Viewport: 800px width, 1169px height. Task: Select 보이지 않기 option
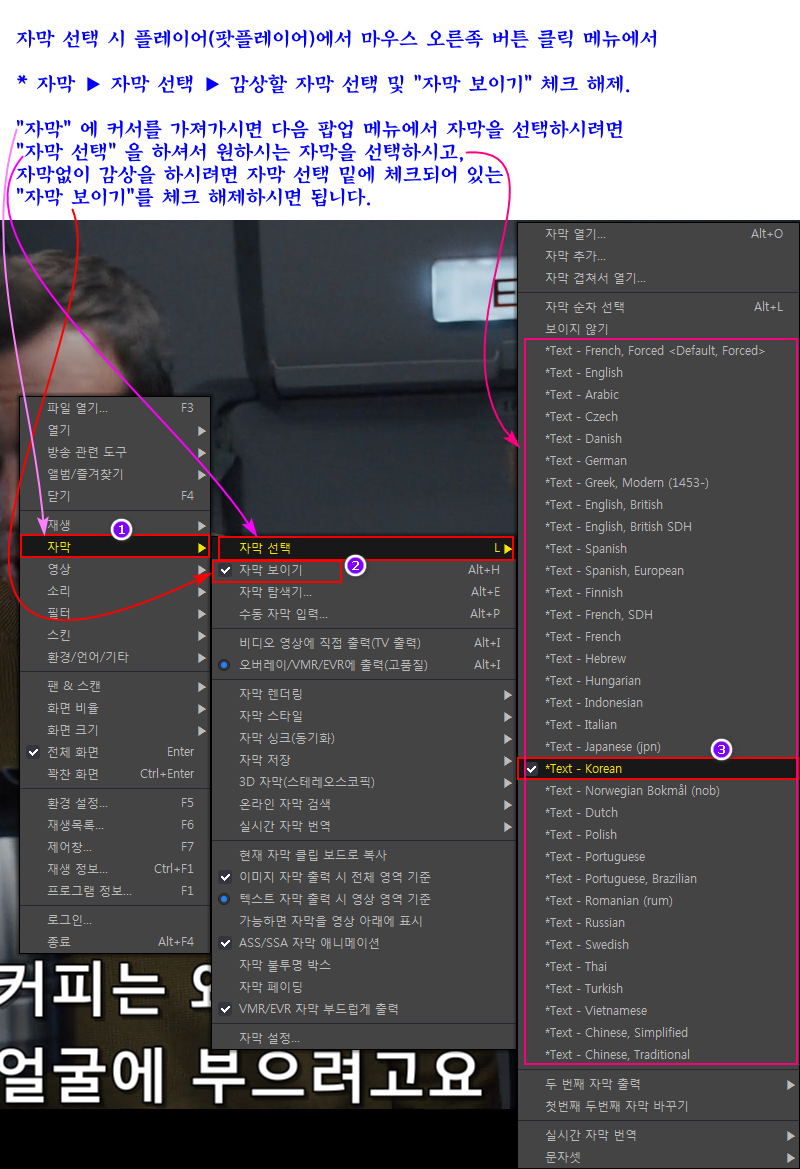coord(658,329)
